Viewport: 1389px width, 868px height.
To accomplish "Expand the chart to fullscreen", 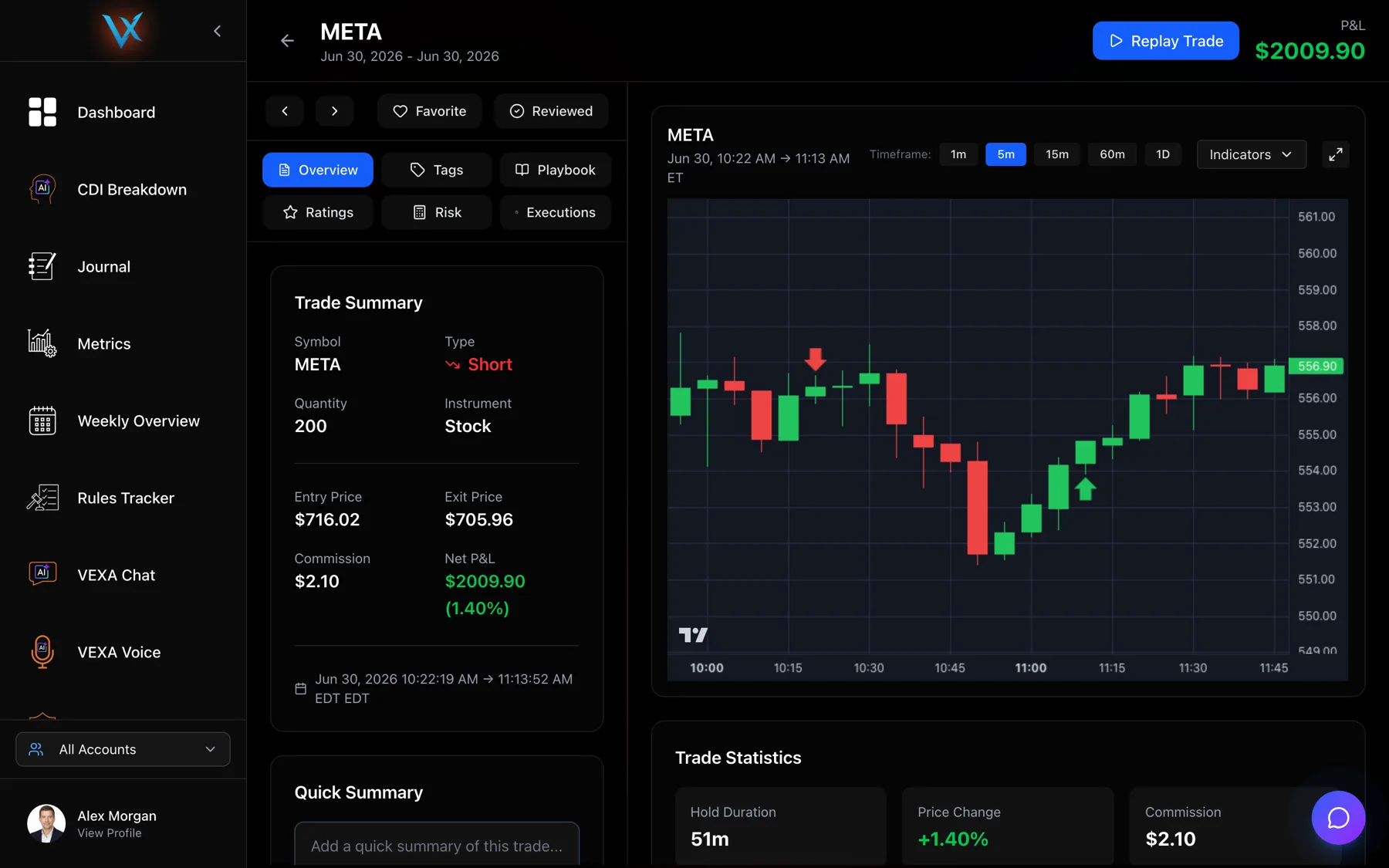I will [x=1336, y=154].
